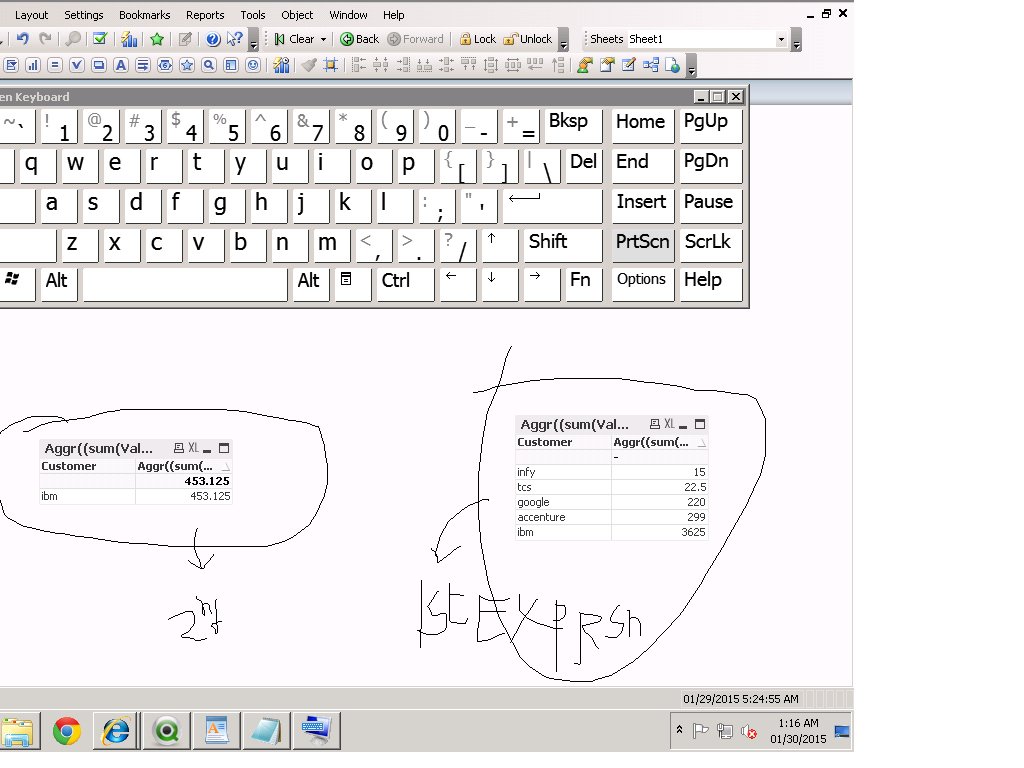Expand navigation toolbar overflow after Unlock

pyautogui.click(x=564, y=40)
